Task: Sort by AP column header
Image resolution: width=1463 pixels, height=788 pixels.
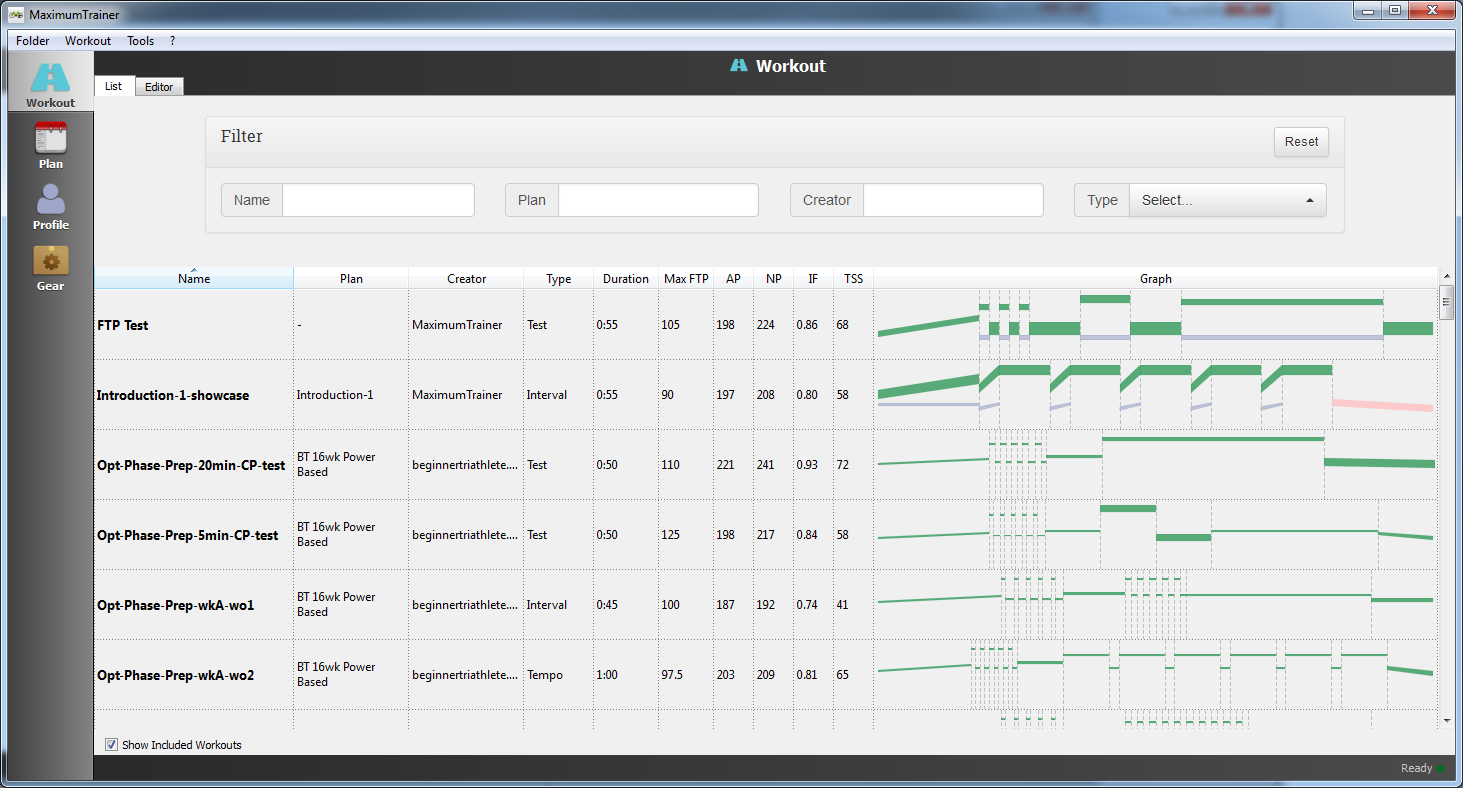Action: 733,278
